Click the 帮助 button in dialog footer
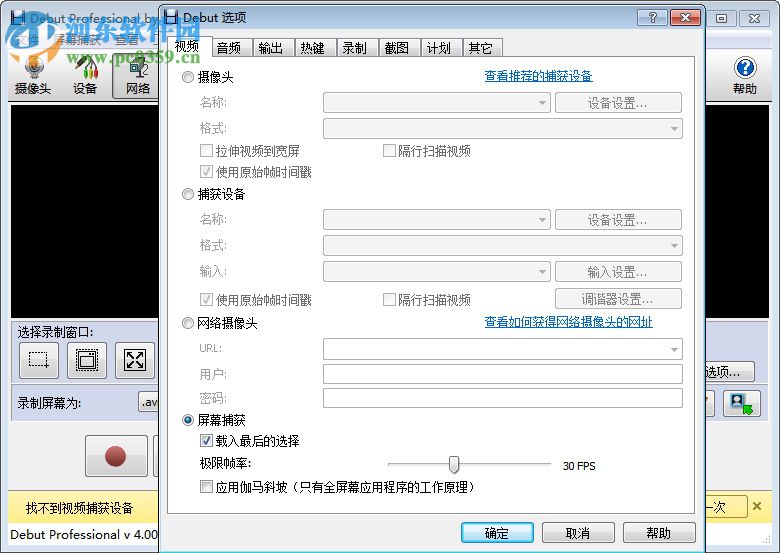This screenshot has width=780, height=553. tap(659, 533)
